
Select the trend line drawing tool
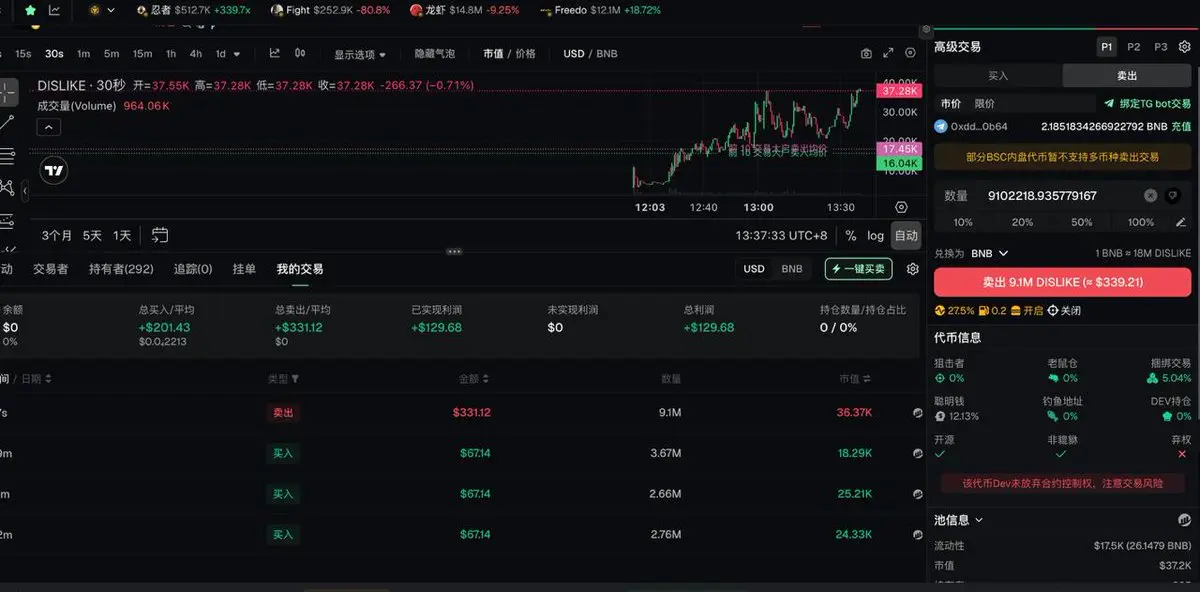[x=7, y=122]
